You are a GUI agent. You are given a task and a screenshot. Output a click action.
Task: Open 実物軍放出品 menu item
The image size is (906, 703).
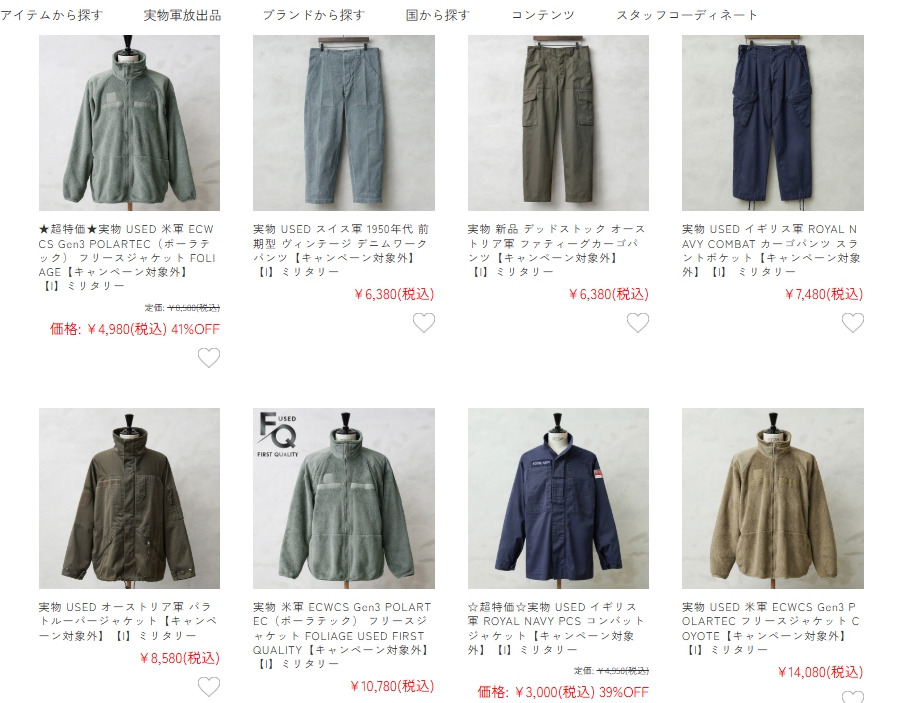pos(183,15)
